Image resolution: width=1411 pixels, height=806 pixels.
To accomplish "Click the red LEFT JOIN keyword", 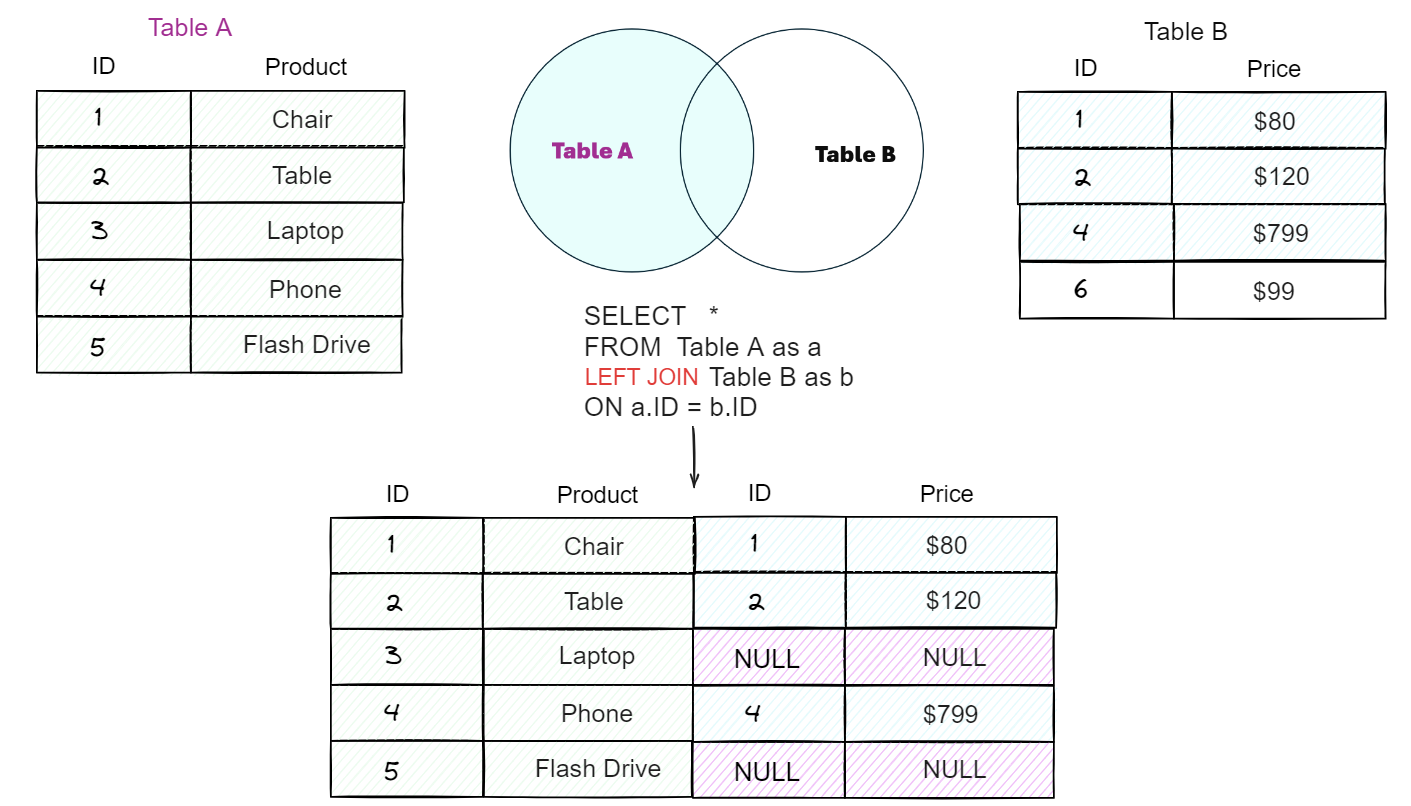I will (x=641, y=378).
